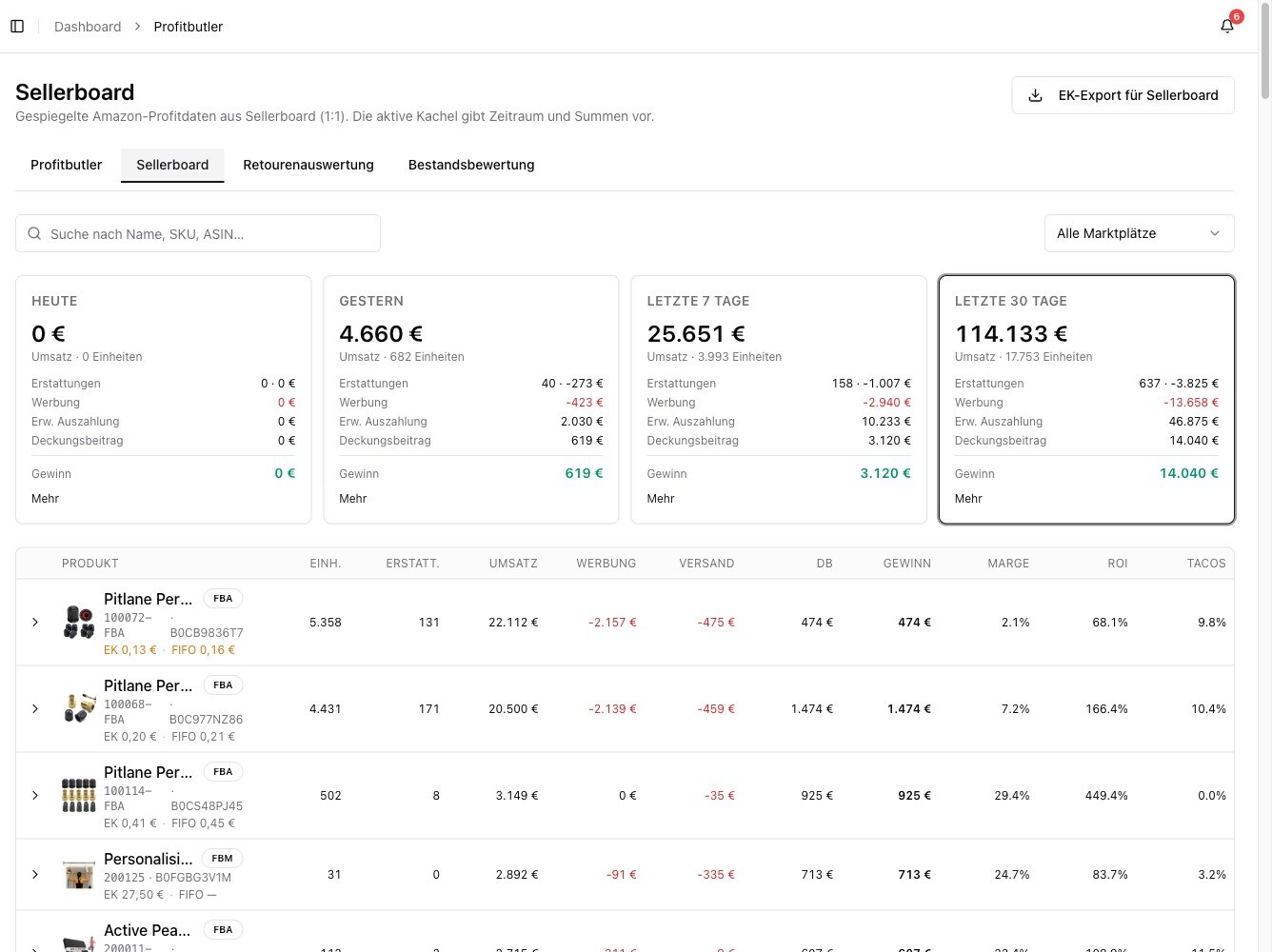
Task: Click product image of row 100068
Action: tap(79, 708)
